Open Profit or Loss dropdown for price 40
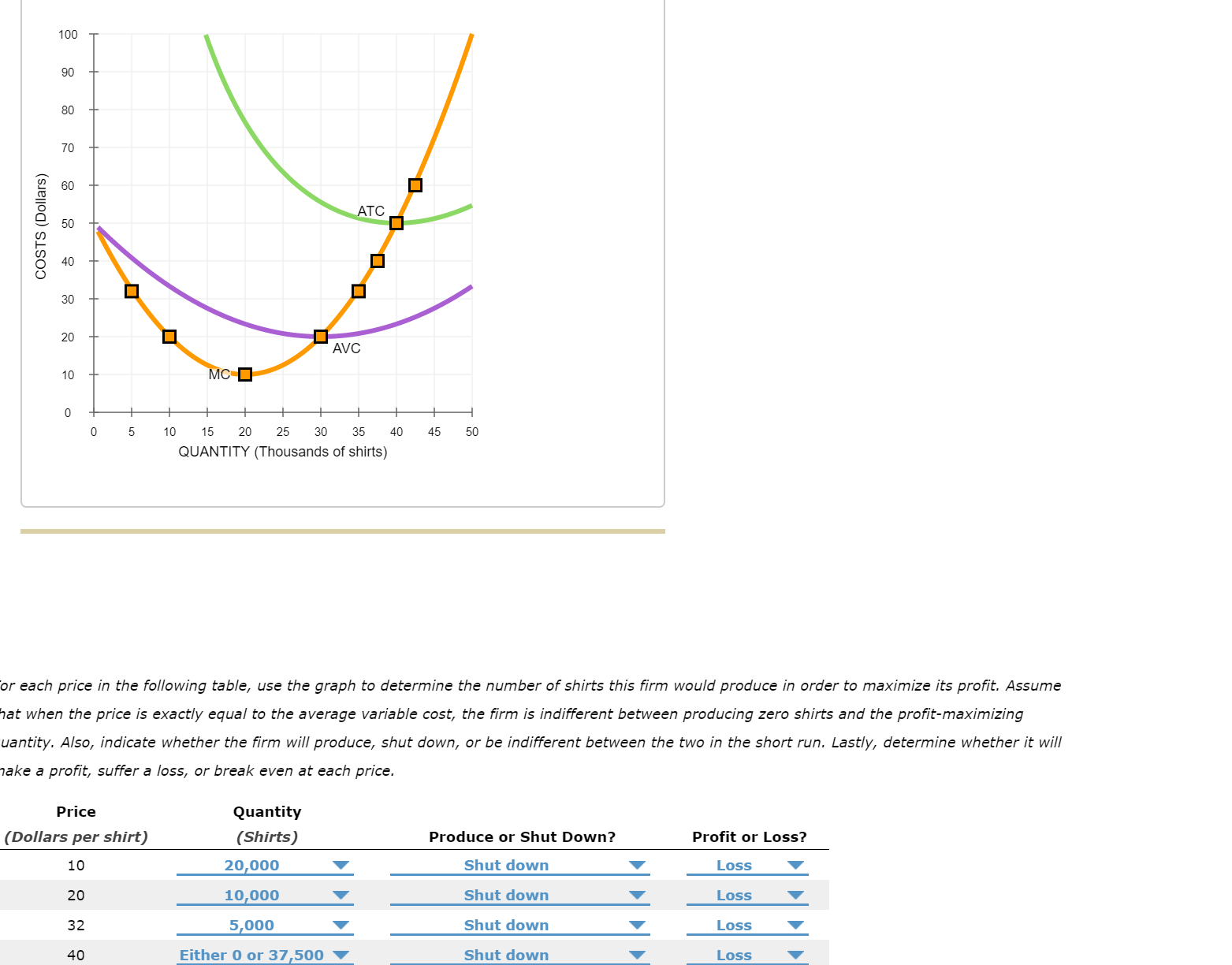The width and height of the screenshot is (1232, 965). point(747,955)
